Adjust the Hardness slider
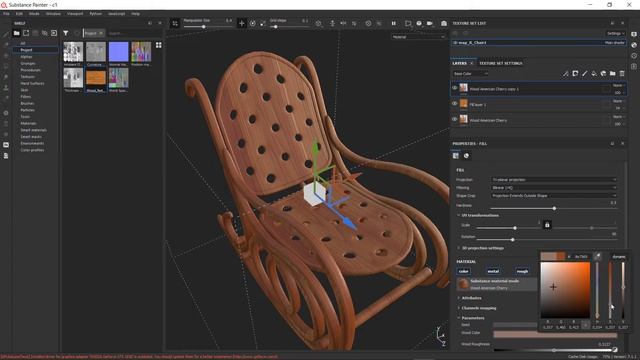Image resolution: width=640 pixels, height=360 pixels. tap(554, 208)
